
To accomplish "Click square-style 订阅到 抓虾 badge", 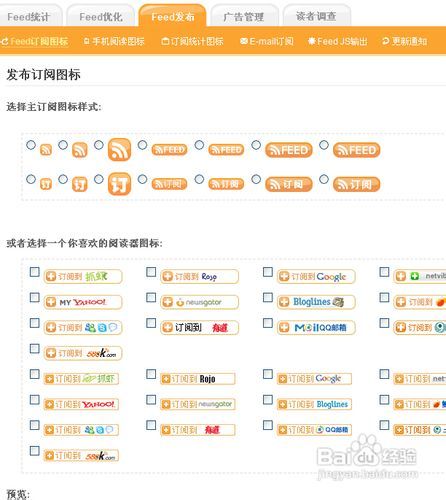I will [81, 379].
